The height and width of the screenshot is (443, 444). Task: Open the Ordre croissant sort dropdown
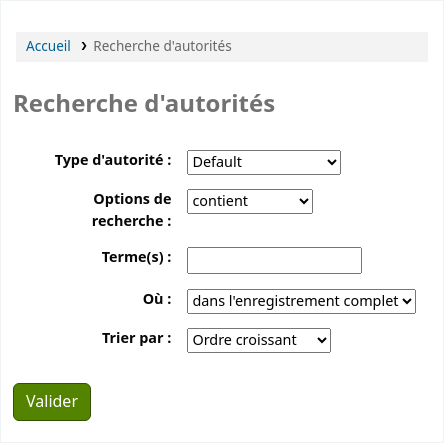tap(259, 340)
